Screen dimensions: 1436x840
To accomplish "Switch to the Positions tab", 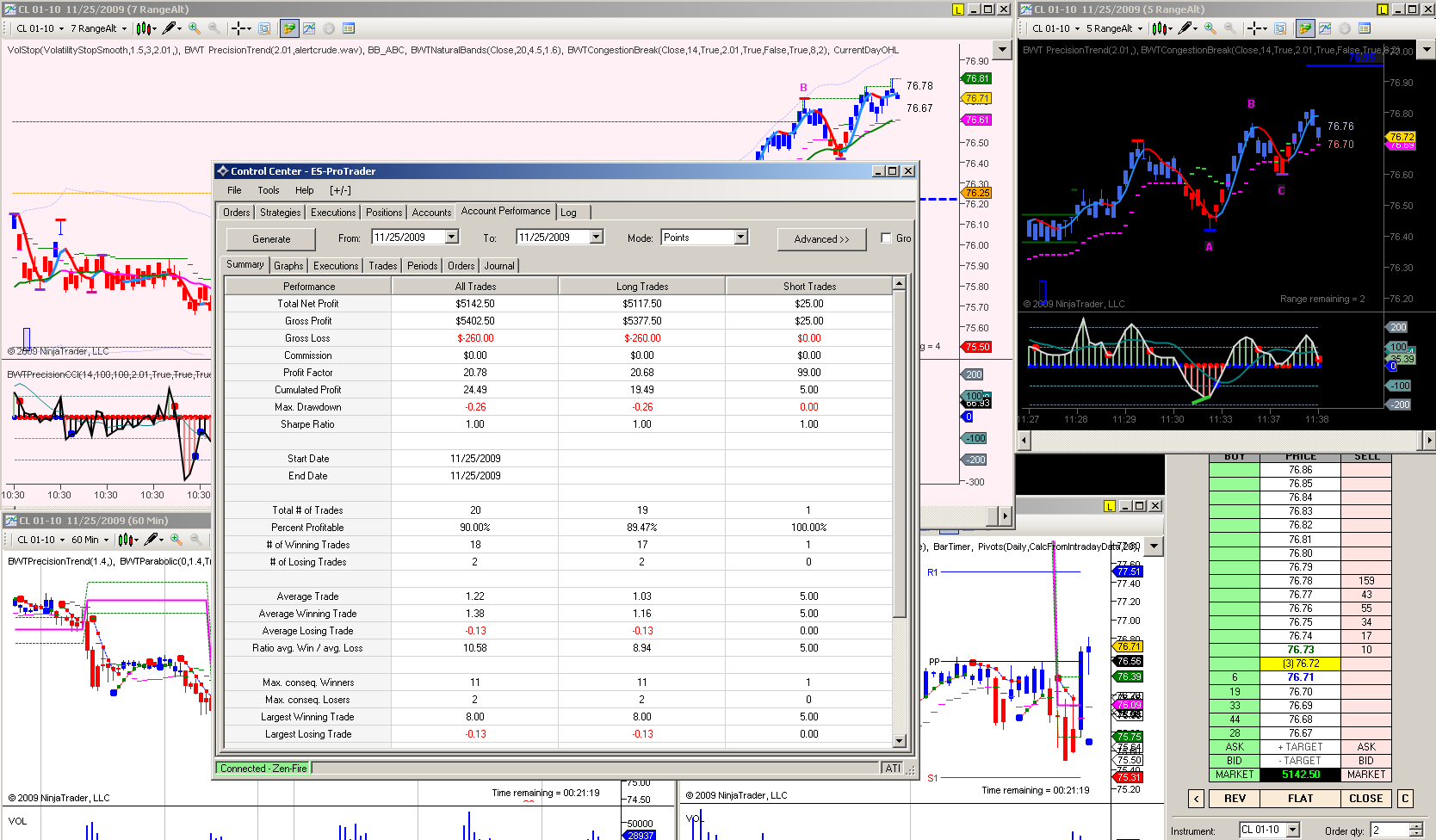I will click(384, 213).
